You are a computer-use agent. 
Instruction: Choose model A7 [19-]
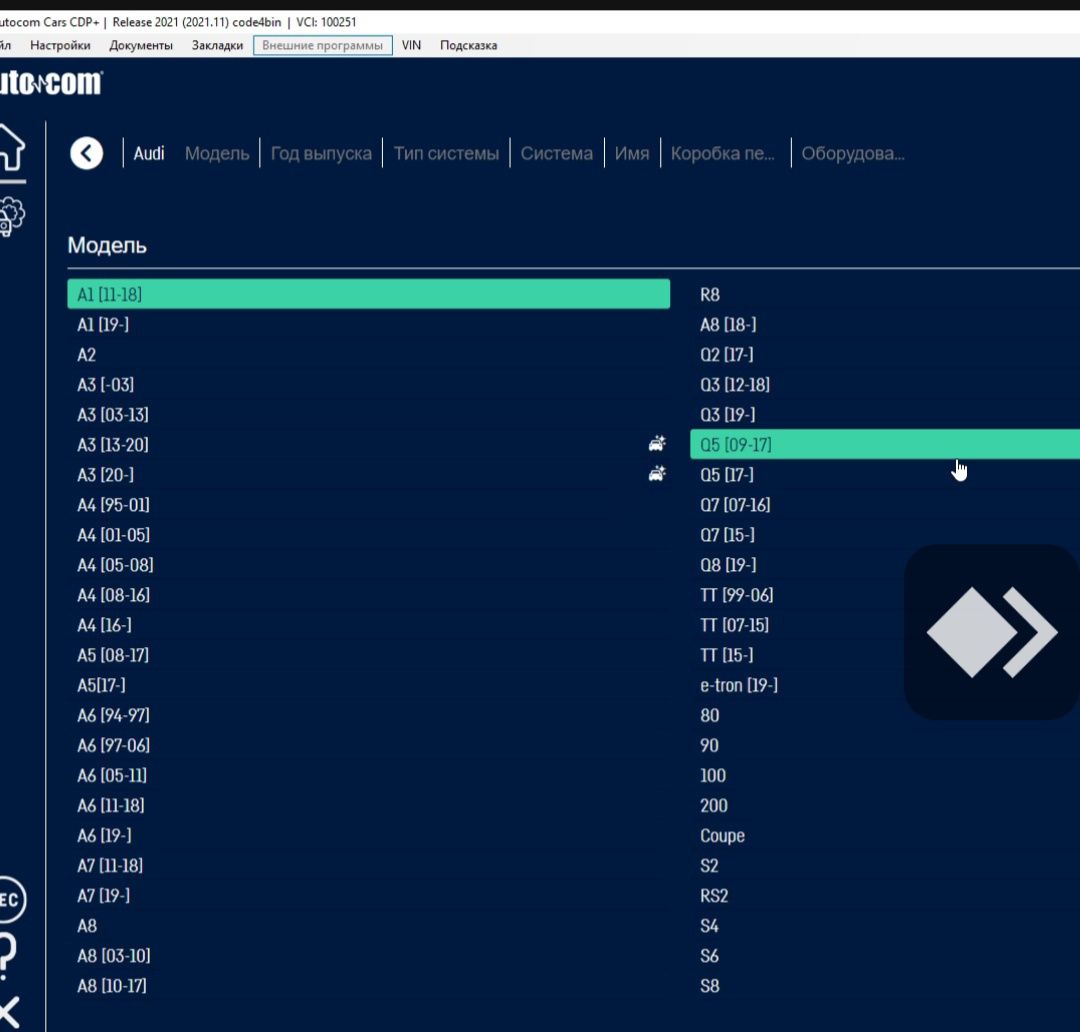point(368,896)
